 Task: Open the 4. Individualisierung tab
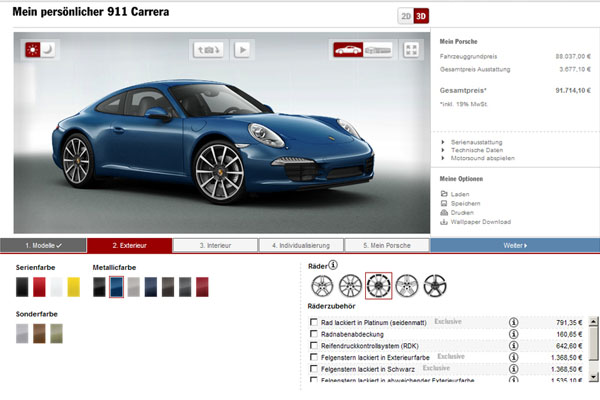click(301, 245)
